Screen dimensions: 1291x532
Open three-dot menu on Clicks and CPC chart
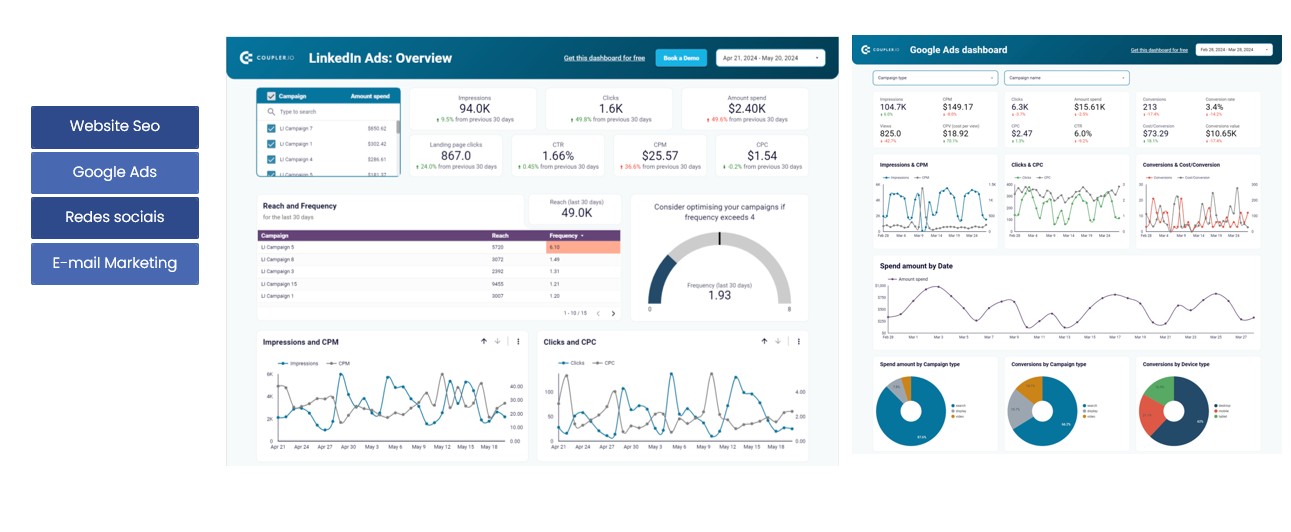pos(798,342)
